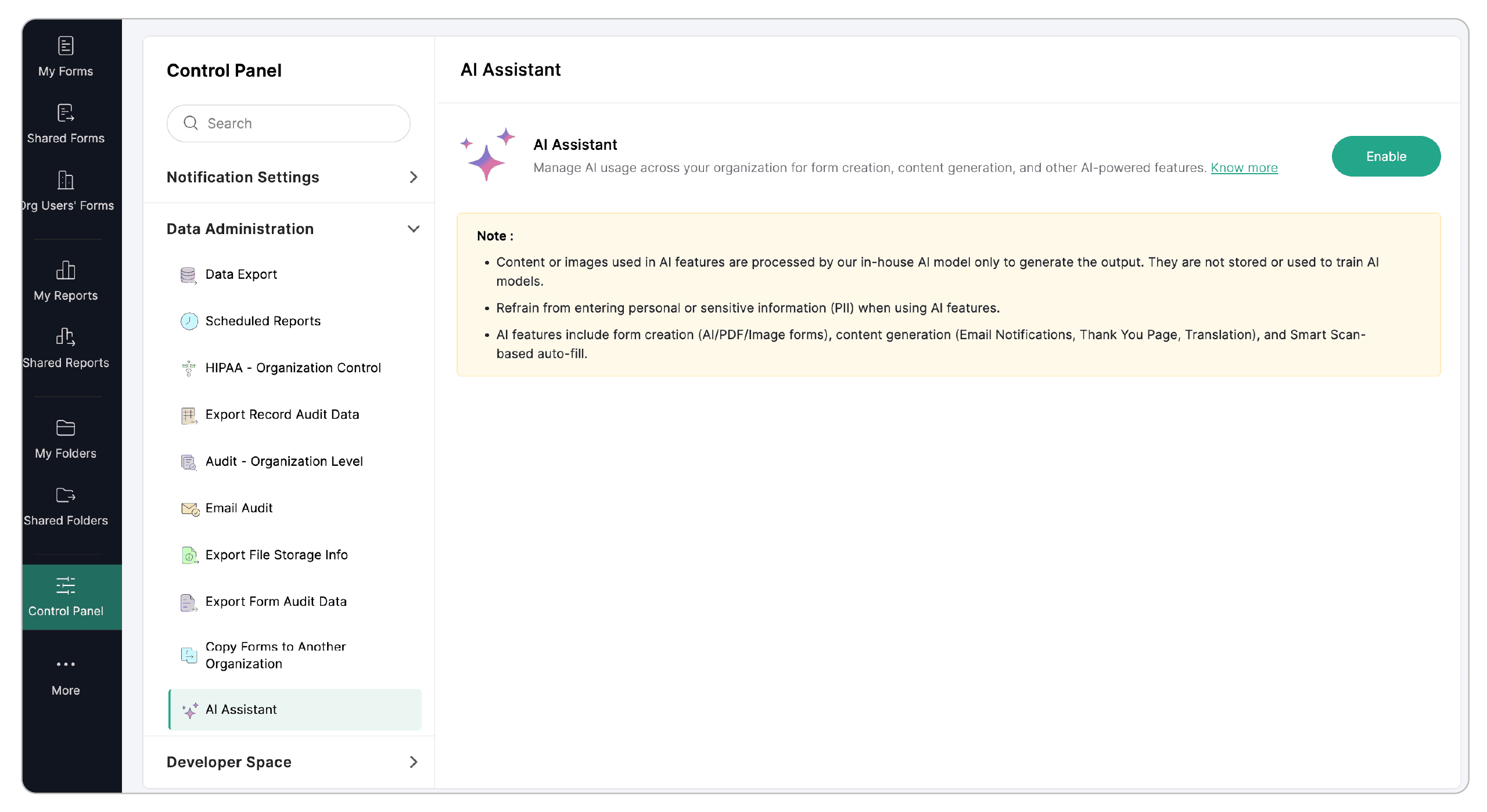1487x812 pixels.
Task: Open Email Audit settings
Action: tap(239, 508)
